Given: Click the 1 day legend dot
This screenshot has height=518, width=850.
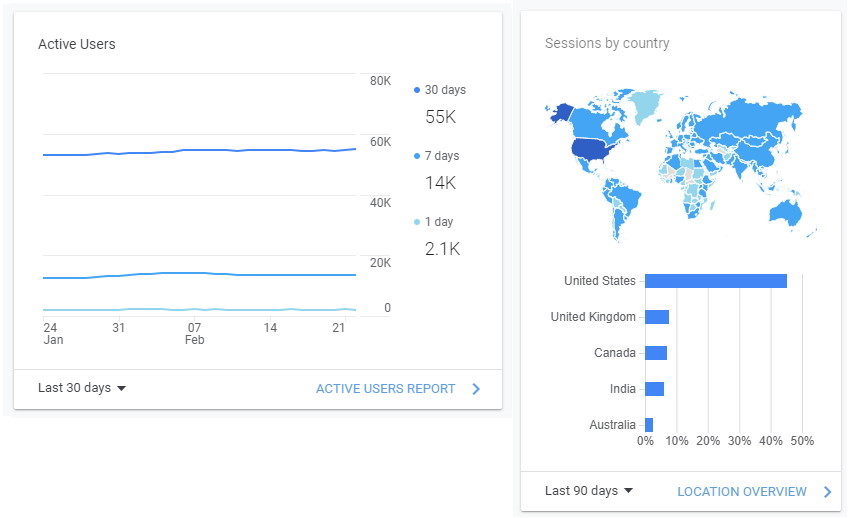Looking at the screenshot, I should pos(417,222).
